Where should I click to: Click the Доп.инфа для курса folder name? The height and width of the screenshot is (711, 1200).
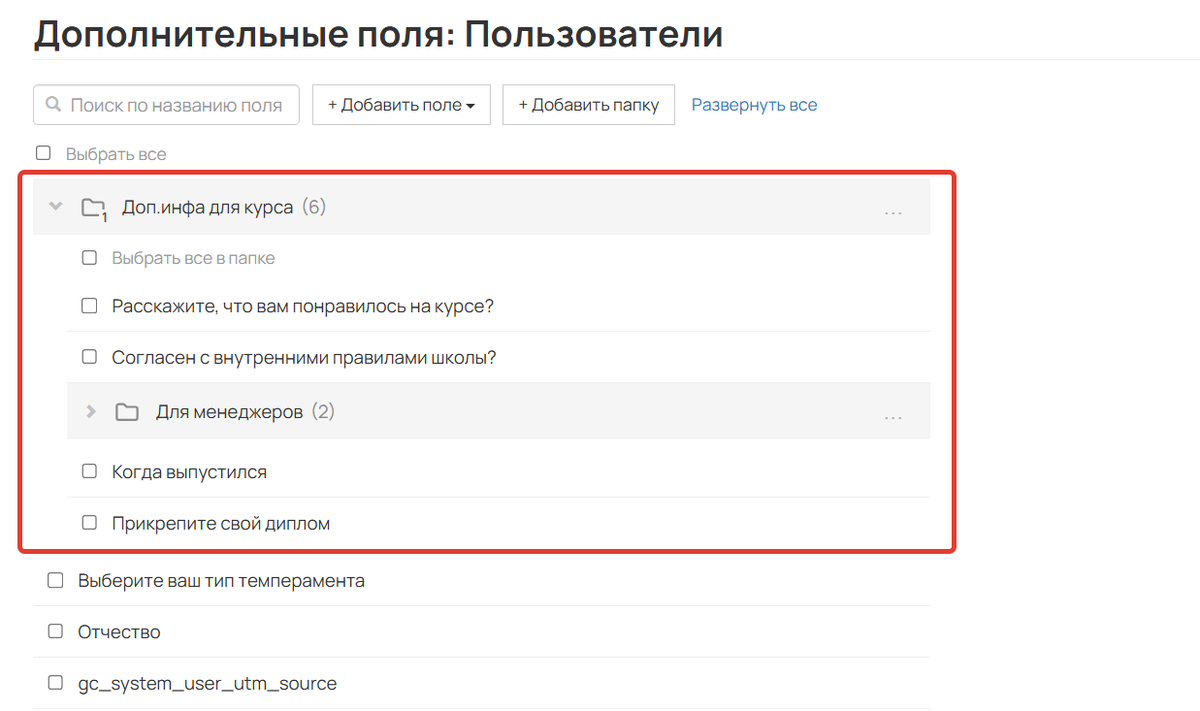tap(208, 208)
